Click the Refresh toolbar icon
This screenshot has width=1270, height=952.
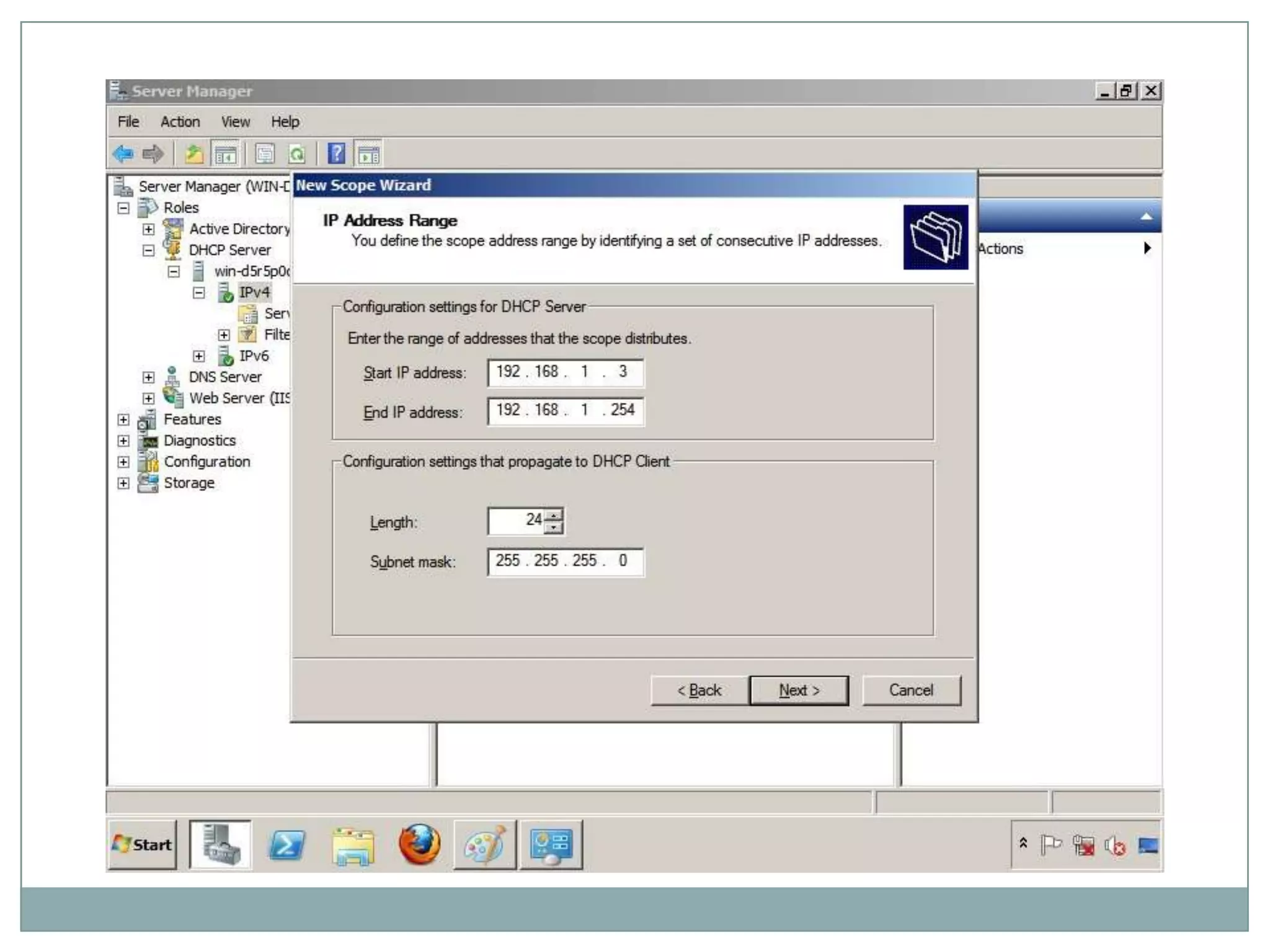click(x=297, y=153)
